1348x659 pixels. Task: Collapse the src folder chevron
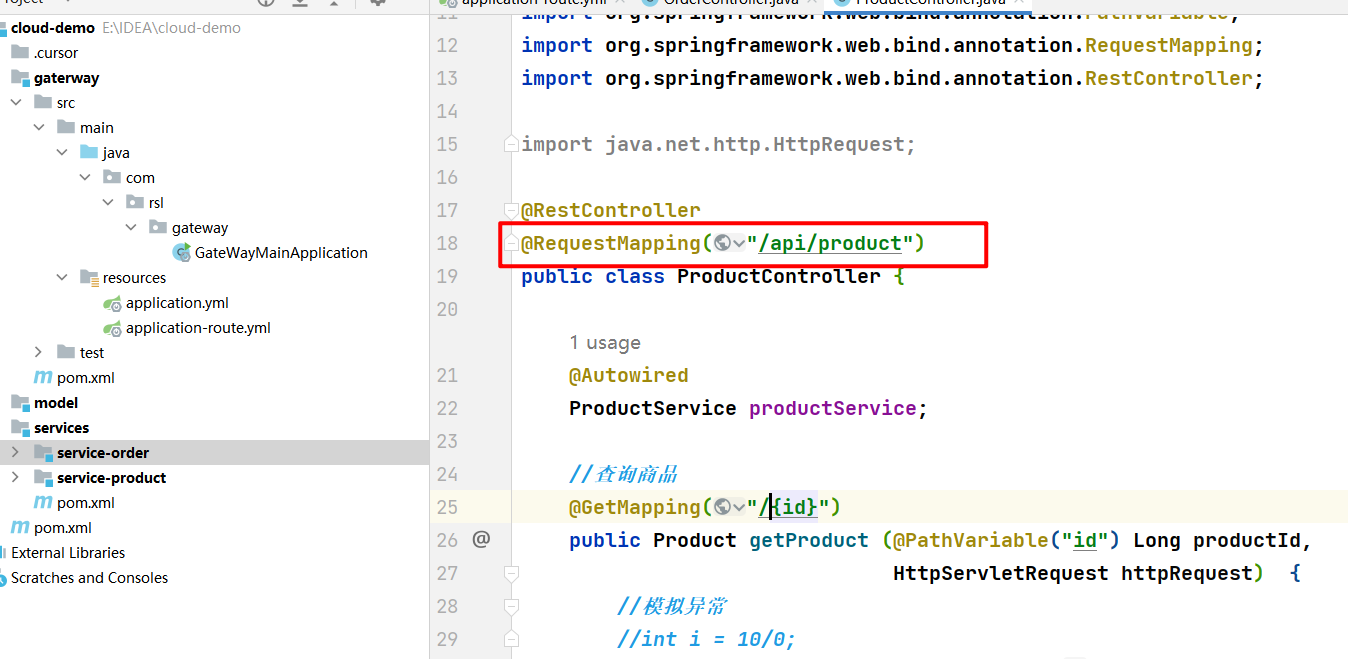[16, 102]
